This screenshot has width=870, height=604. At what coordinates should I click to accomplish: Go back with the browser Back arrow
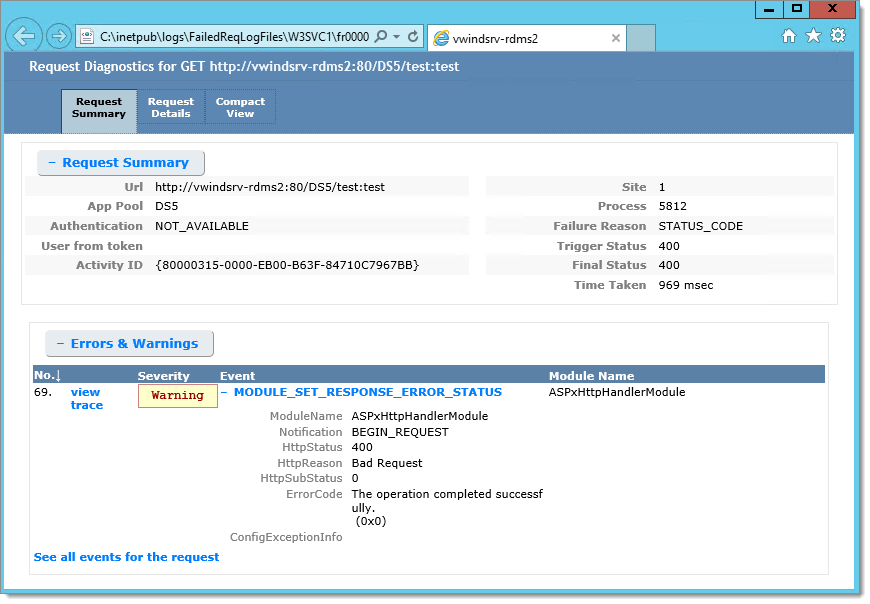24,37
